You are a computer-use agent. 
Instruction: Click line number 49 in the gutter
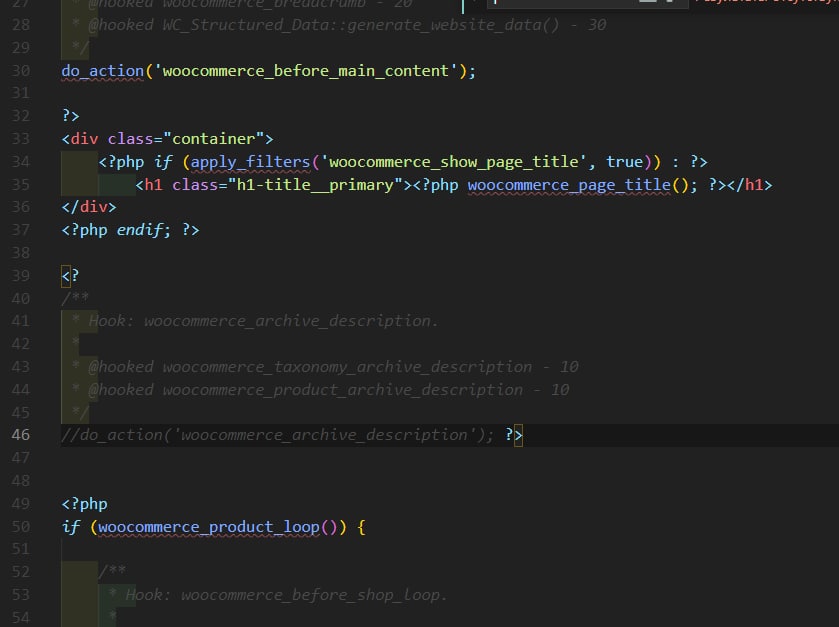click(x=21, y=504)
